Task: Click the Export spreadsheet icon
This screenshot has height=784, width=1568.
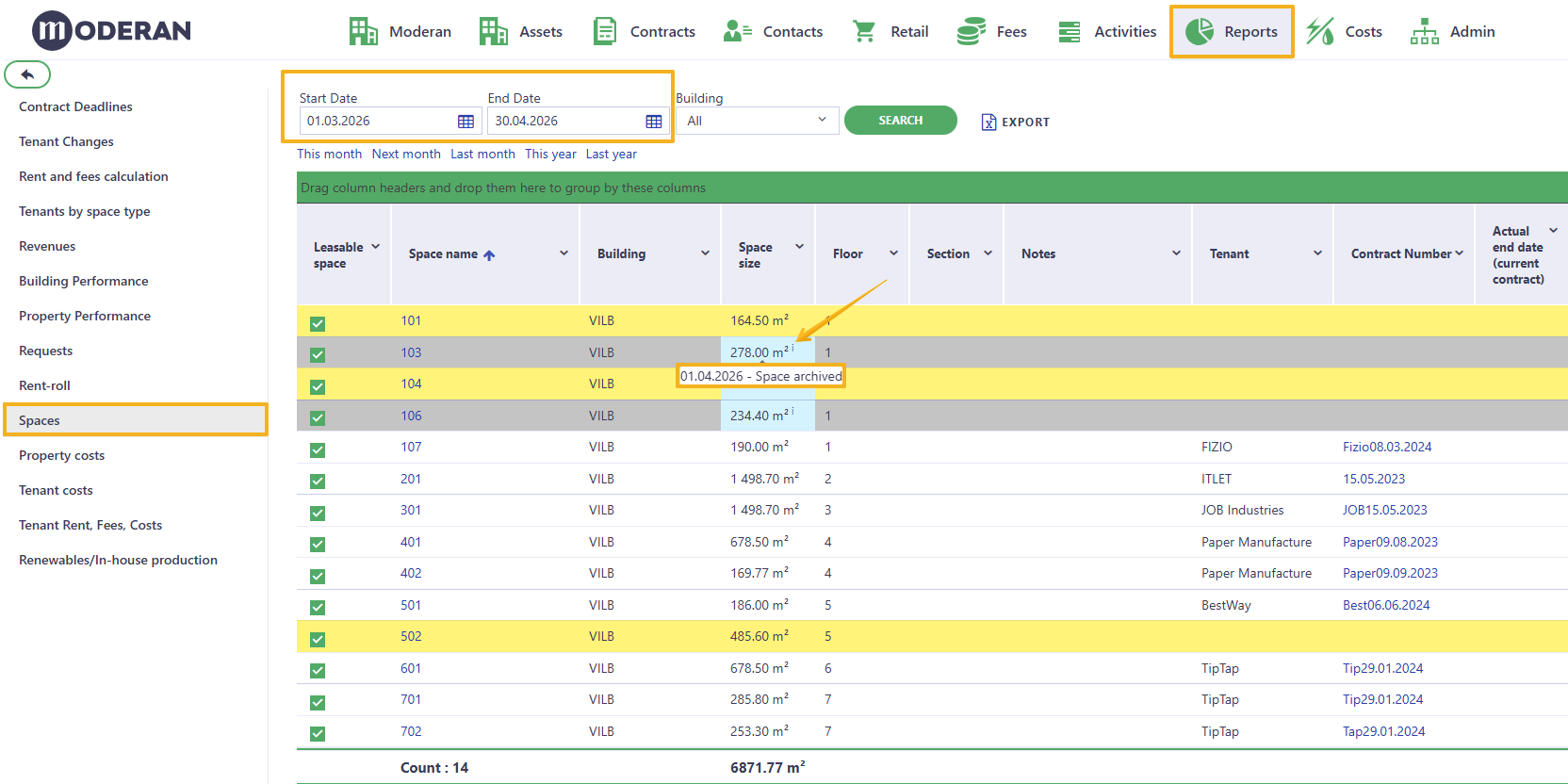Action: click(x=988, y=122)
